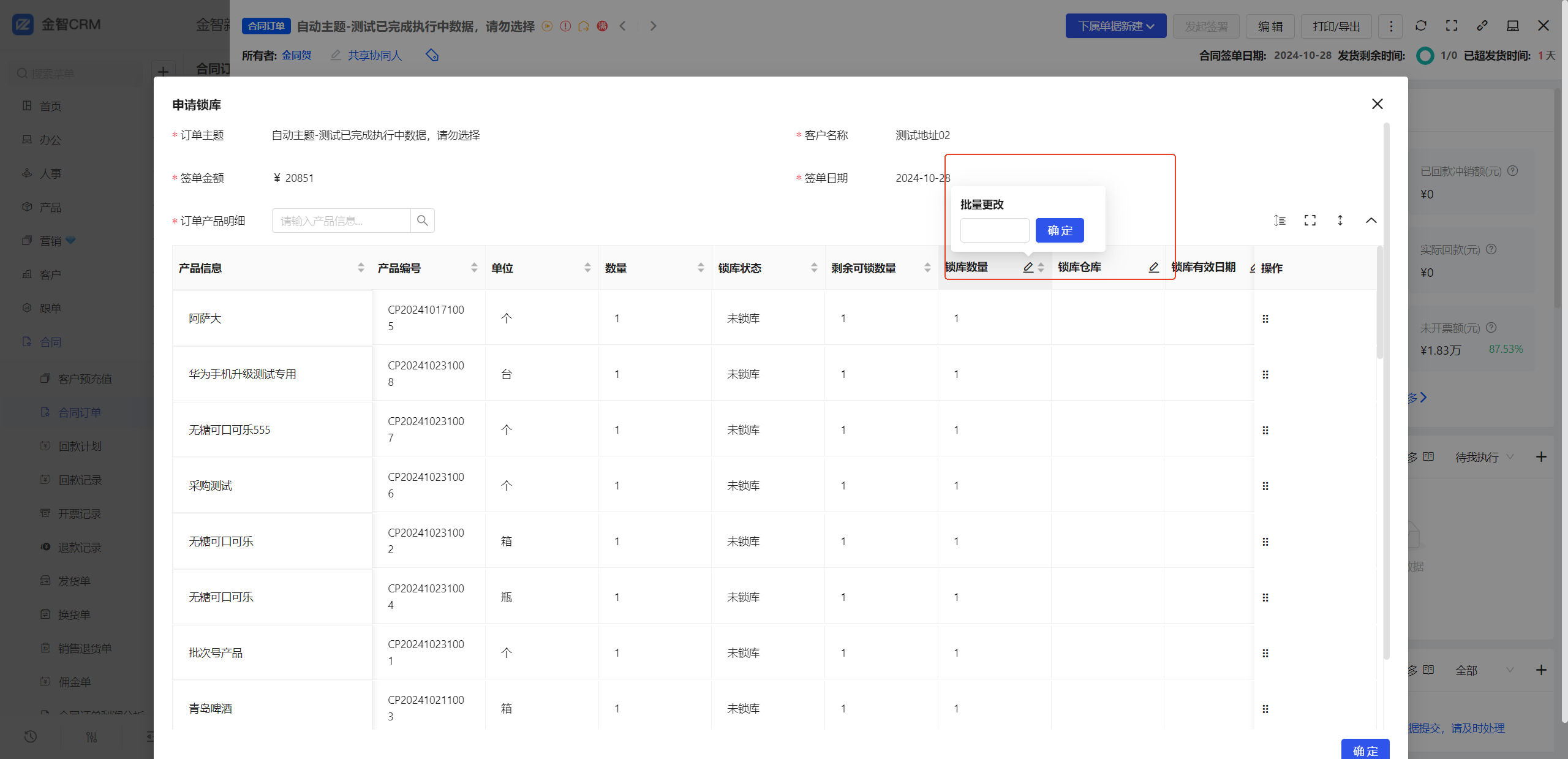The image size is (1568, 759).
Task: Click the 锁库数量 batch edit pencil icon
Action: click(x=1028, y=267)
